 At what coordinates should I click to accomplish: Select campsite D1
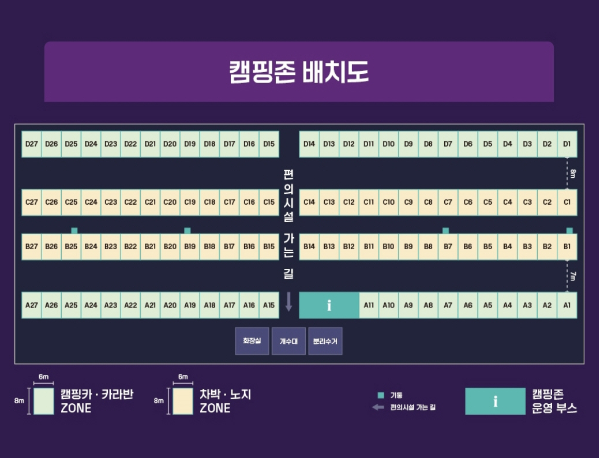567,144
